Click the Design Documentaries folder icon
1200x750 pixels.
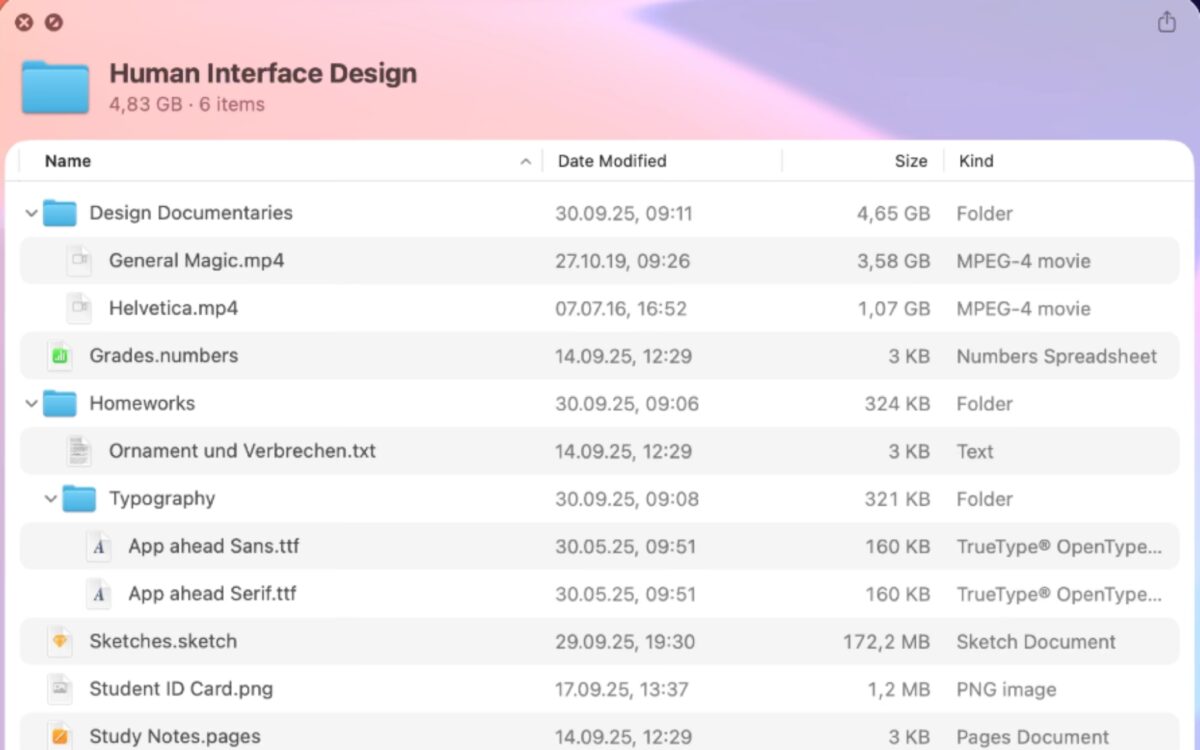point(60,212)
